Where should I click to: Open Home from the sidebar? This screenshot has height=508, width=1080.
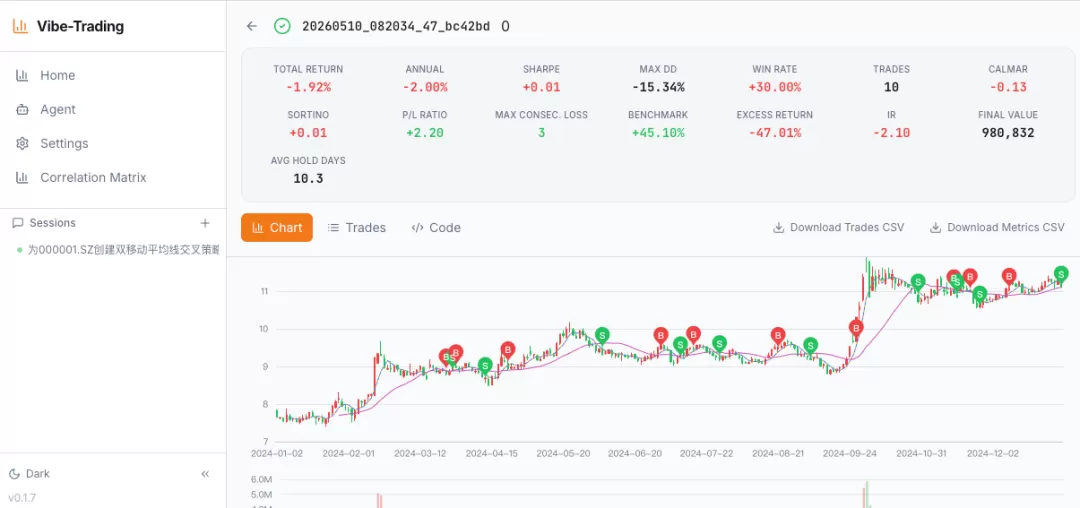pos(113,75)
